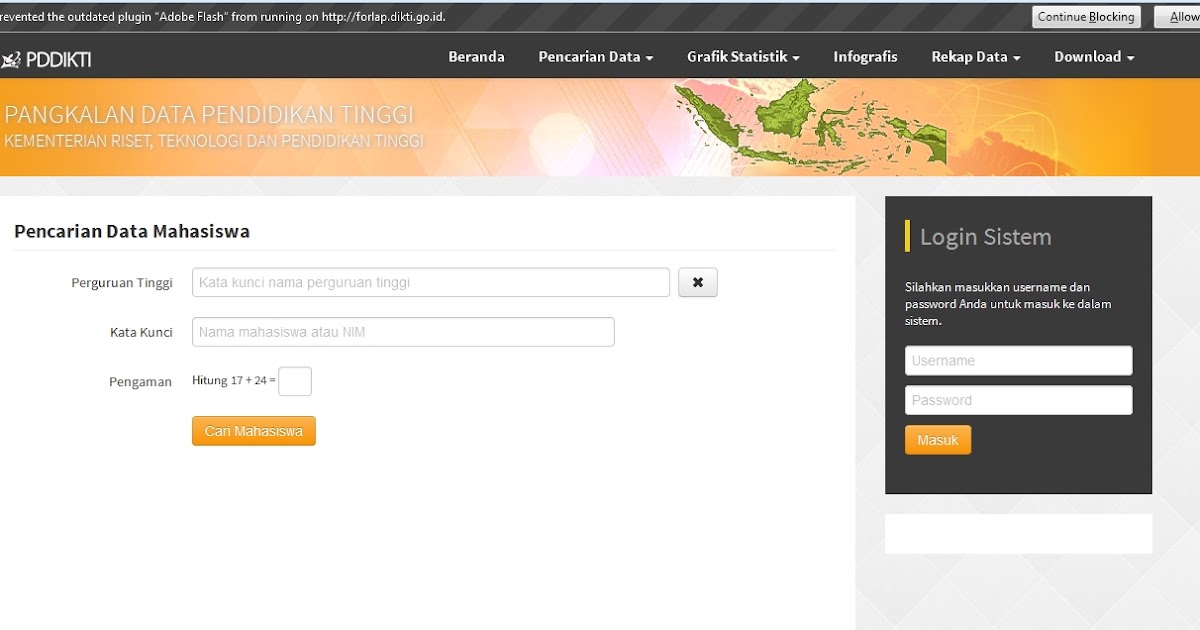Screen dimensions: 1200x630
Task: Open the Pencarian Data dropdown menu
Action: click(595, 57)
